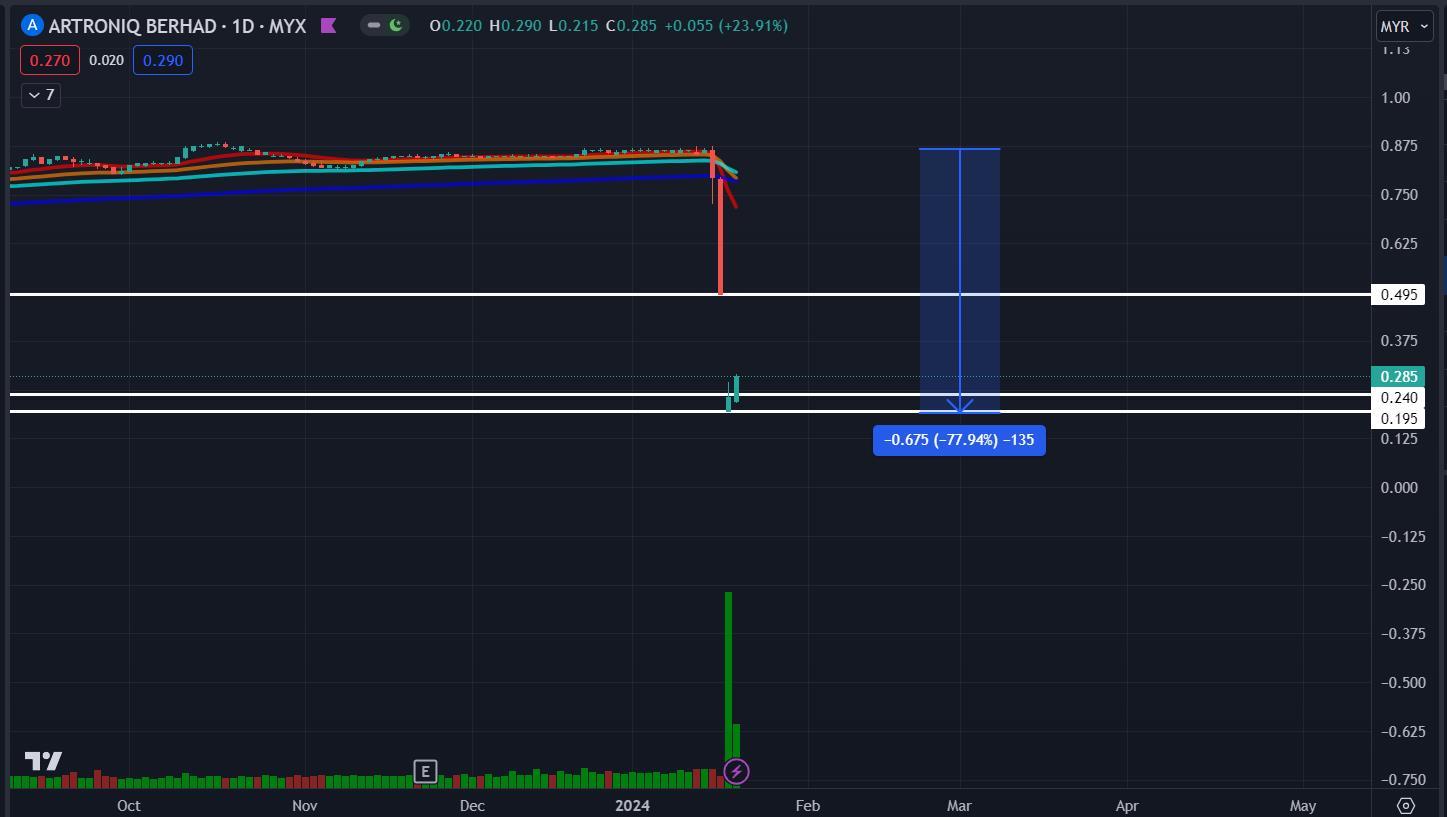This screenshot has height=817, width=1447.
Task: Click the 0.285 current price label
Action: (1399, 376)
